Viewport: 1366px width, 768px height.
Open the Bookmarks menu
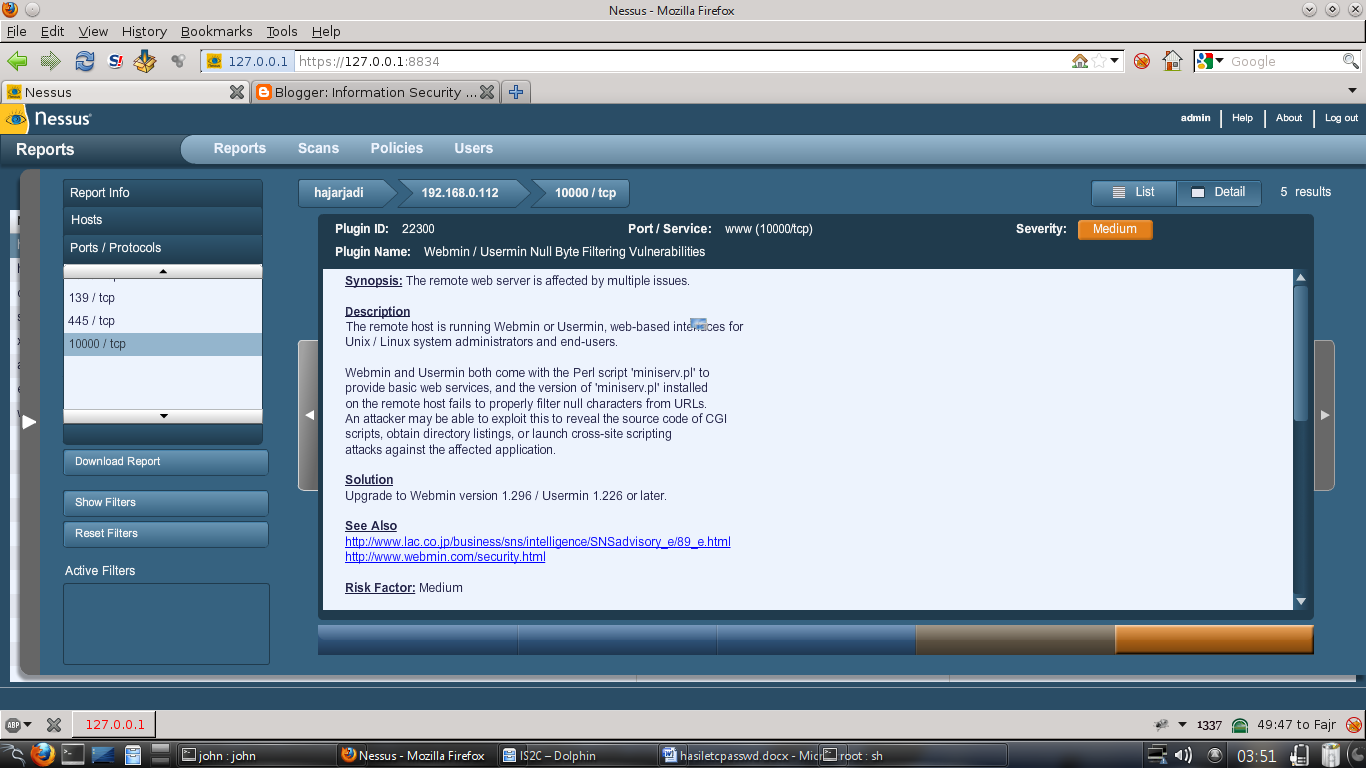[x=216, y=31]
